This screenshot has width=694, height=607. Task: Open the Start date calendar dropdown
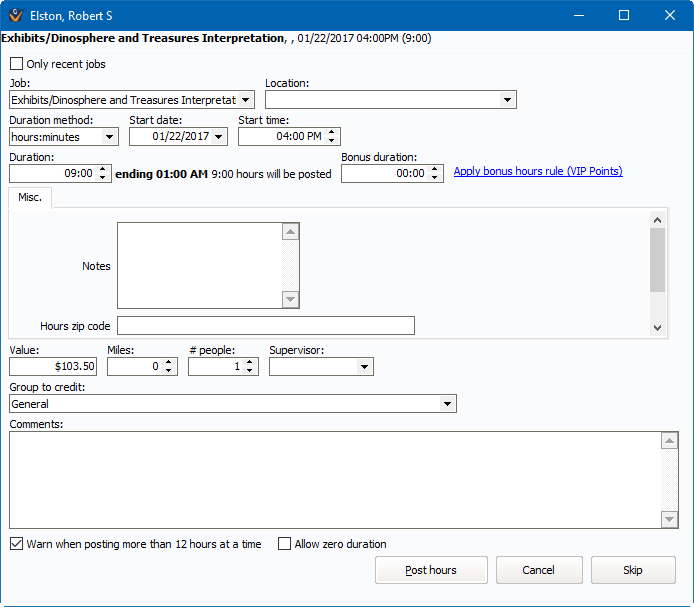click(x=219, y=136)
